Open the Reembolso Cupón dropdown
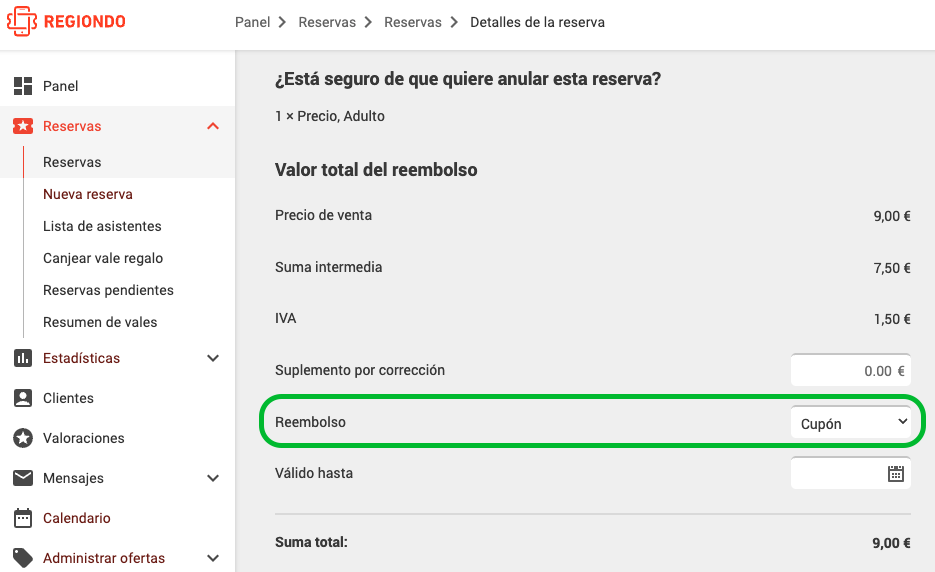Viewport: 935px width, 572px height. pyautogui.click(x=850, y=422)
